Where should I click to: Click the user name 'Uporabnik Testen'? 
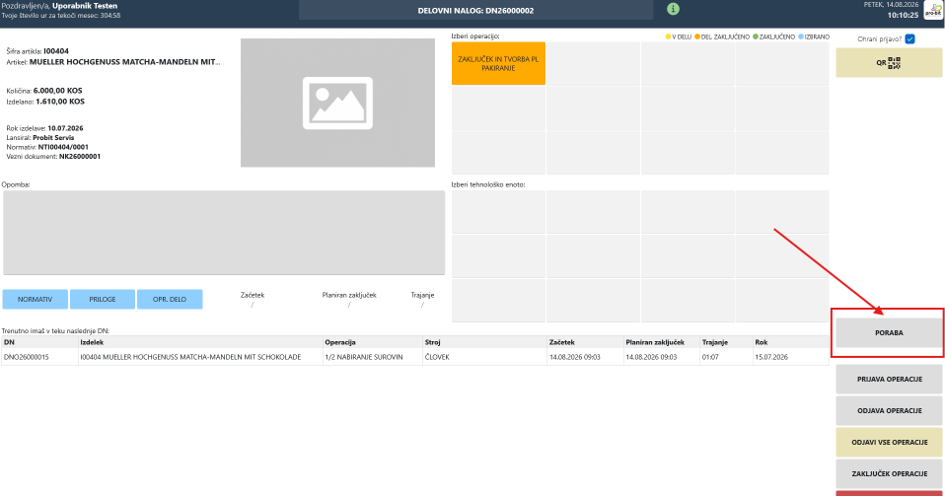[x=85, y=6]
